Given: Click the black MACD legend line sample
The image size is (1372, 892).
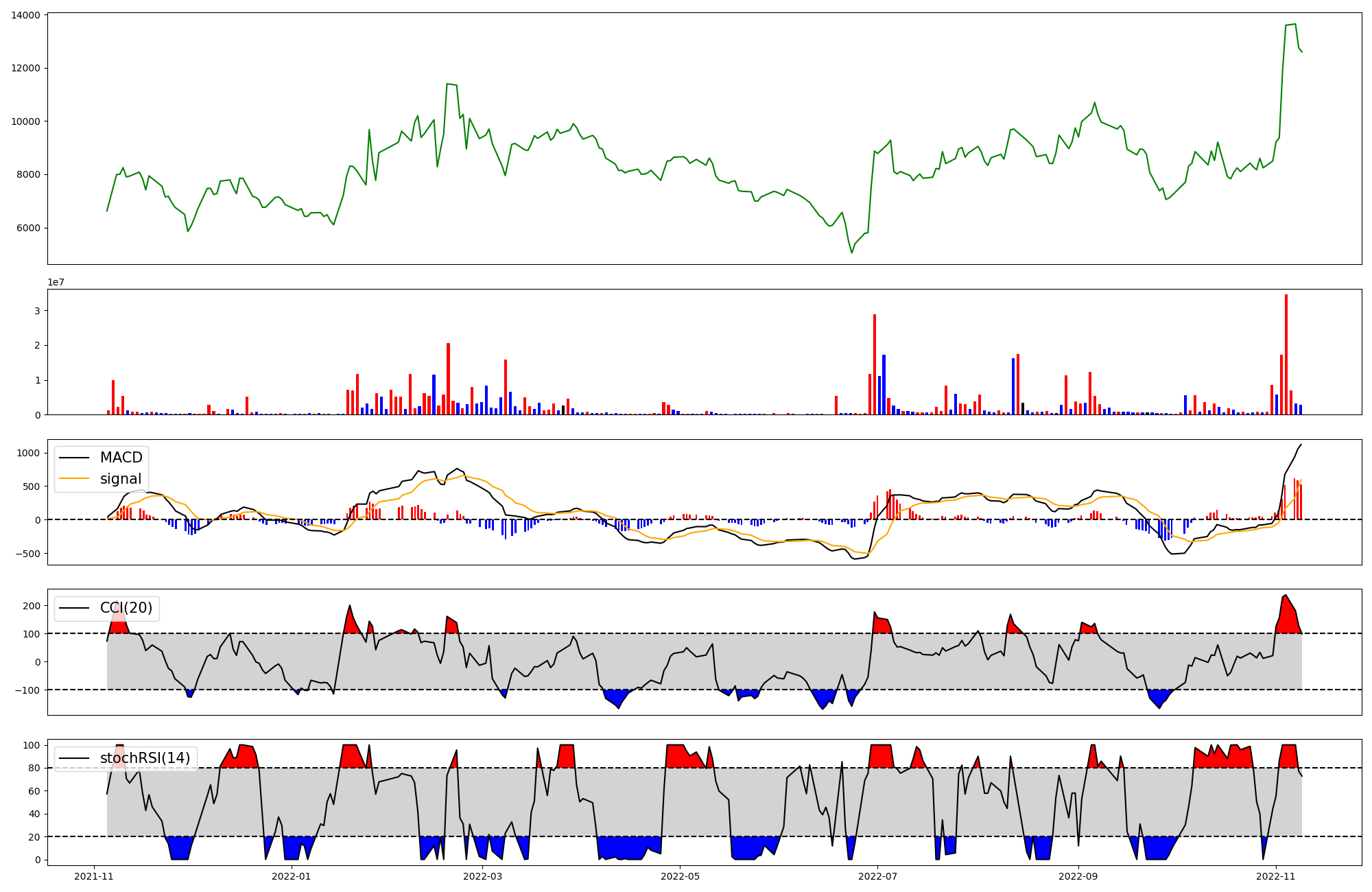Looking at the screenshot, I should 74,458.
